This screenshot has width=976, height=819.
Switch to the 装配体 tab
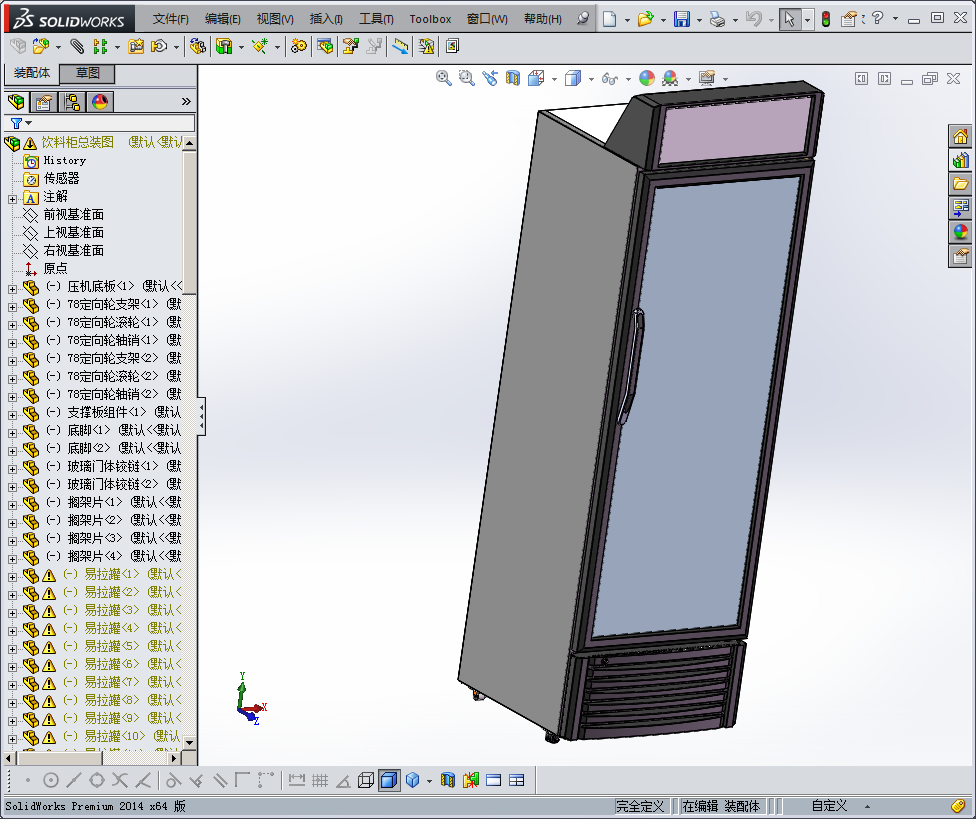(32, 73)
